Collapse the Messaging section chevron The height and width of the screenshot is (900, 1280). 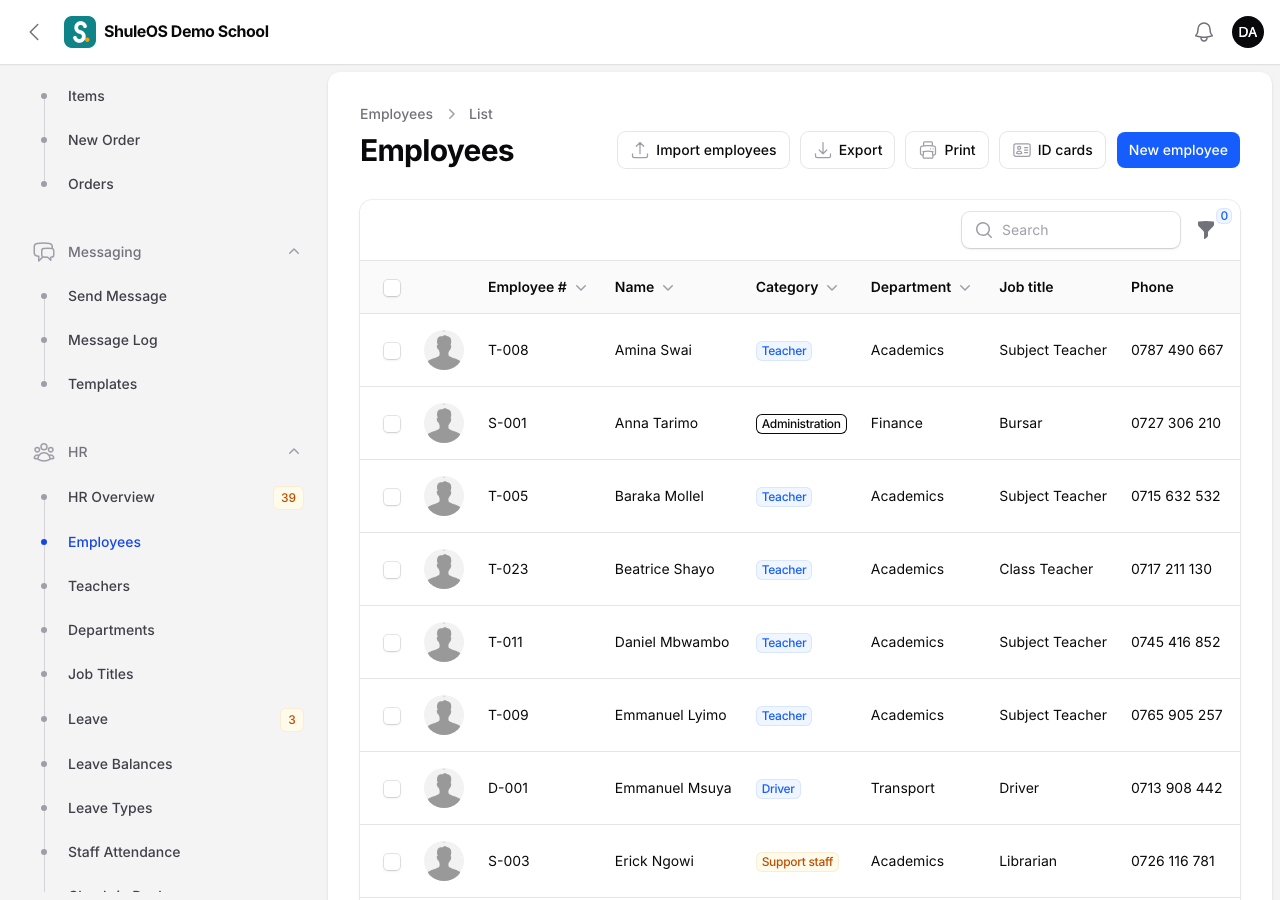[294, 252]
